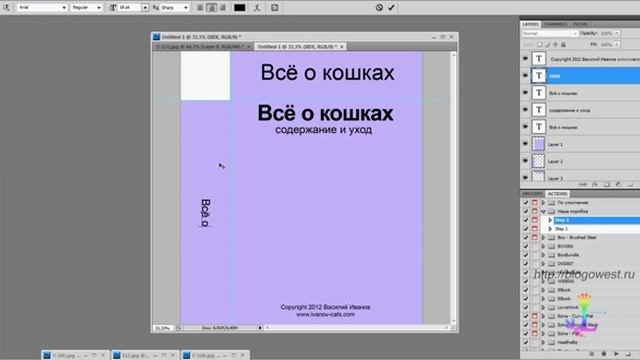Open the black text color swatch
Viewport: 640px width, 360px height.
tap(240, 7)
